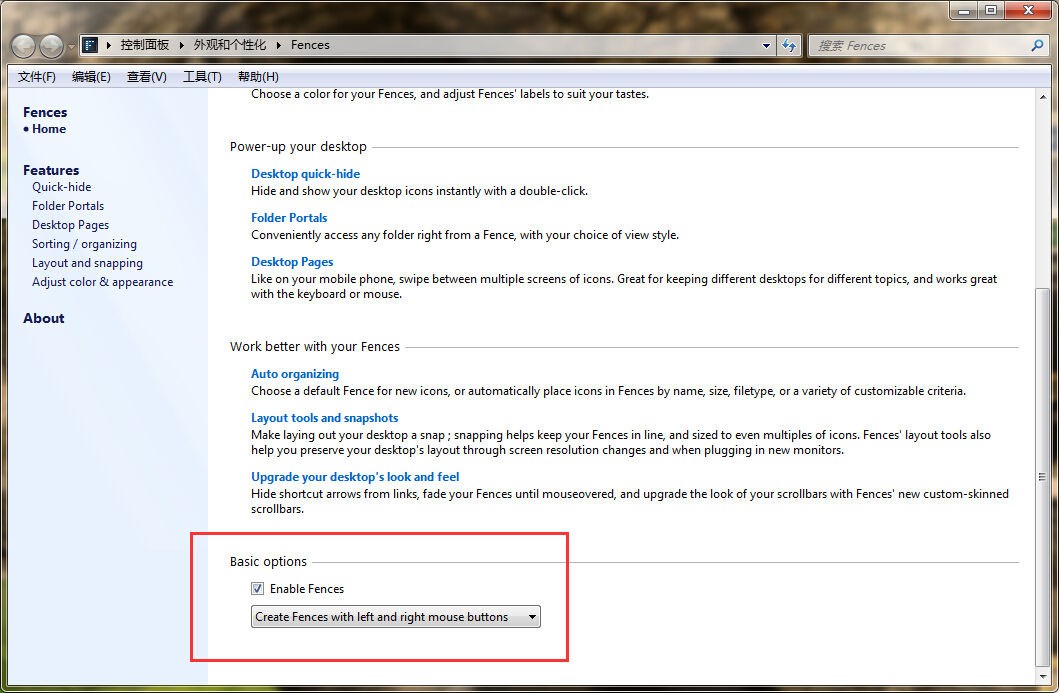
Task: Click the refresh icon beside address bar
Action: (789, 45)
